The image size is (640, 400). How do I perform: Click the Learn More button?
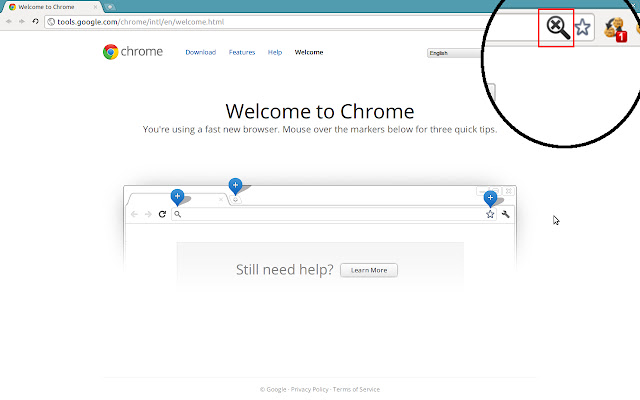[369, 270]
